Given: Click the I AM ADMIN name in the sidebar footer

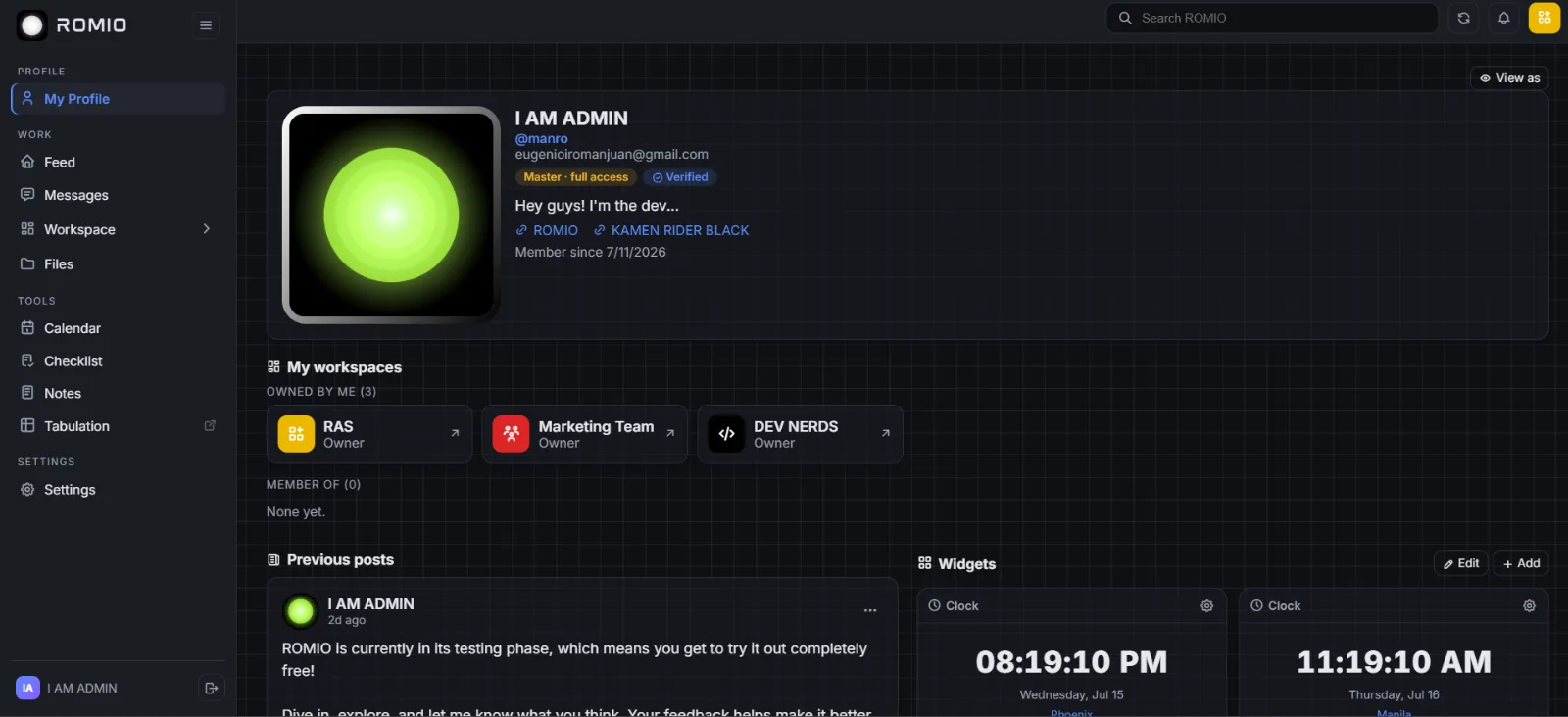Looking at the screenshot, I should click(82, 689).
